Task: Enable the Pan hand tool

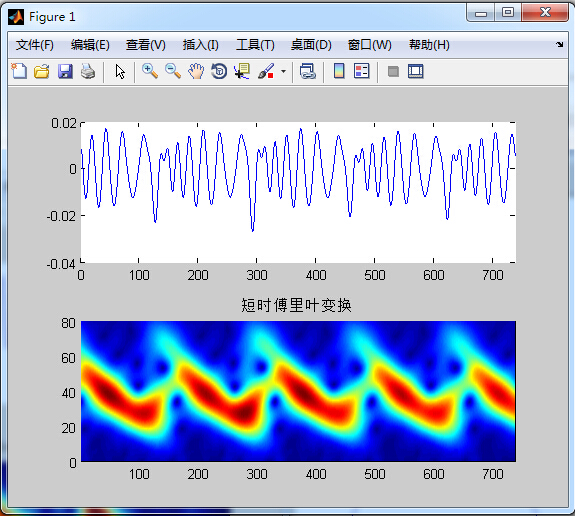Action: (196, 71)
